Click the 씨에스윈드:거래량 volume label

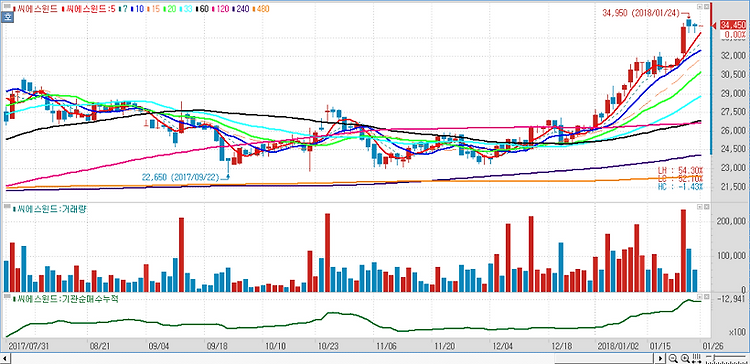[x=50, y=209]
